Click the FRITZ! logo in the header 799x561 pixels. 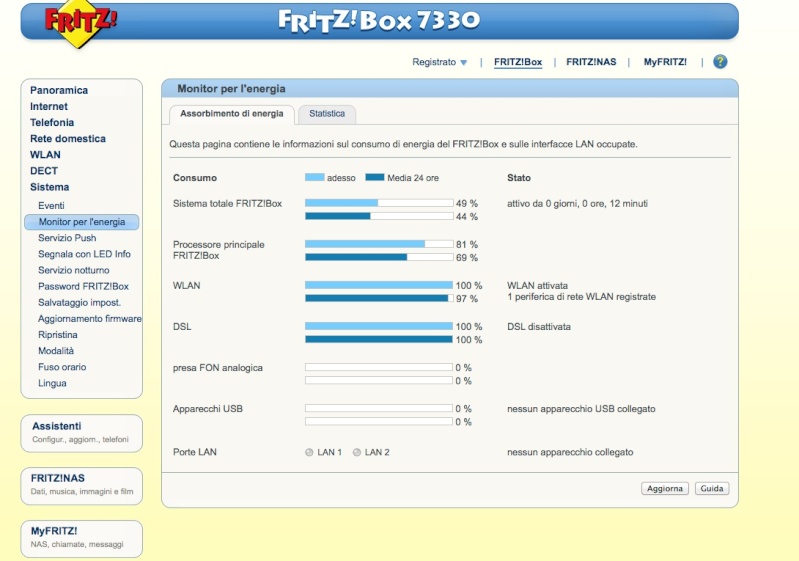pos(79,23)
